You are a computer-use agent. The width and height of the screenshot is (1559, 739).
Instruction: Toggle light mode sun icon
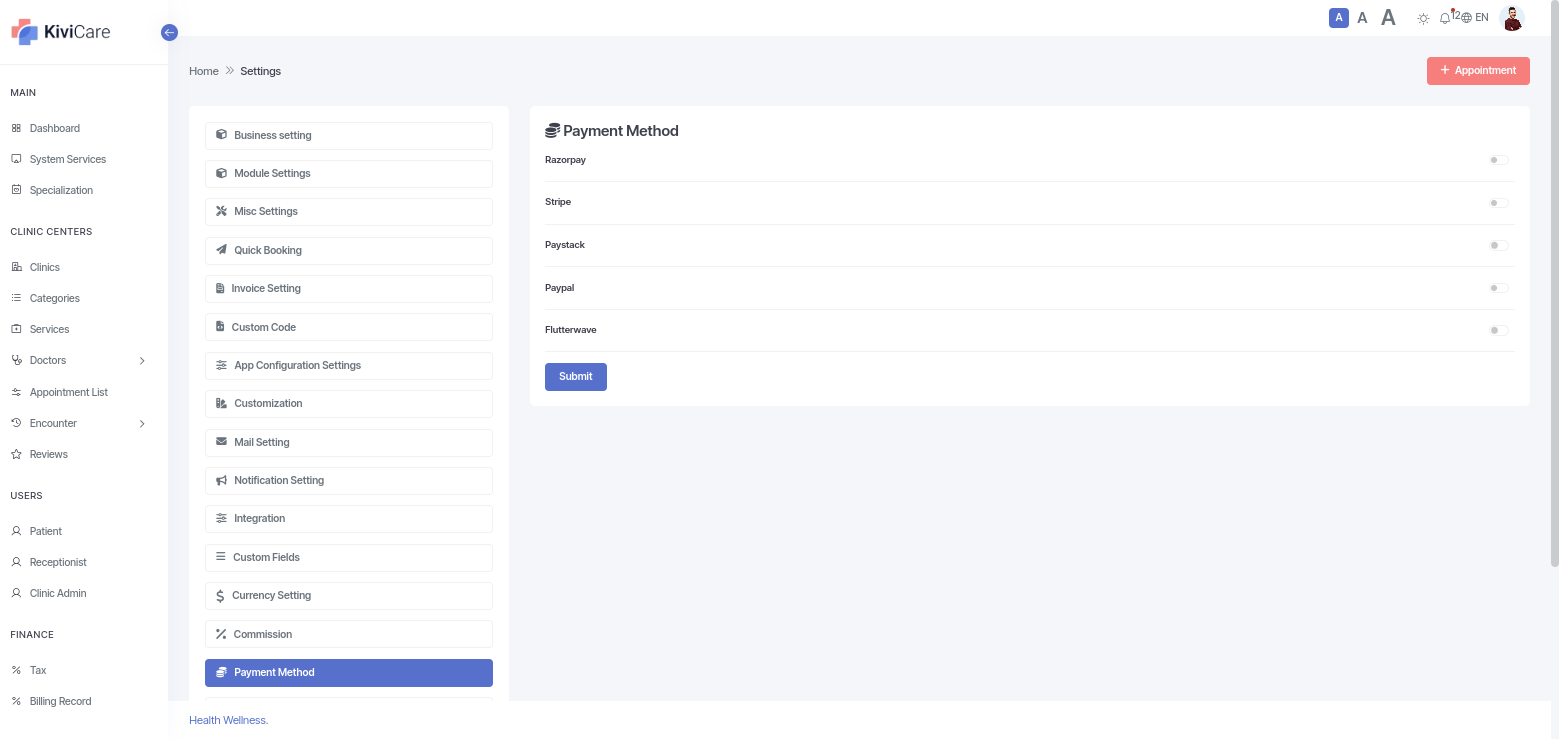point(1423,18)
